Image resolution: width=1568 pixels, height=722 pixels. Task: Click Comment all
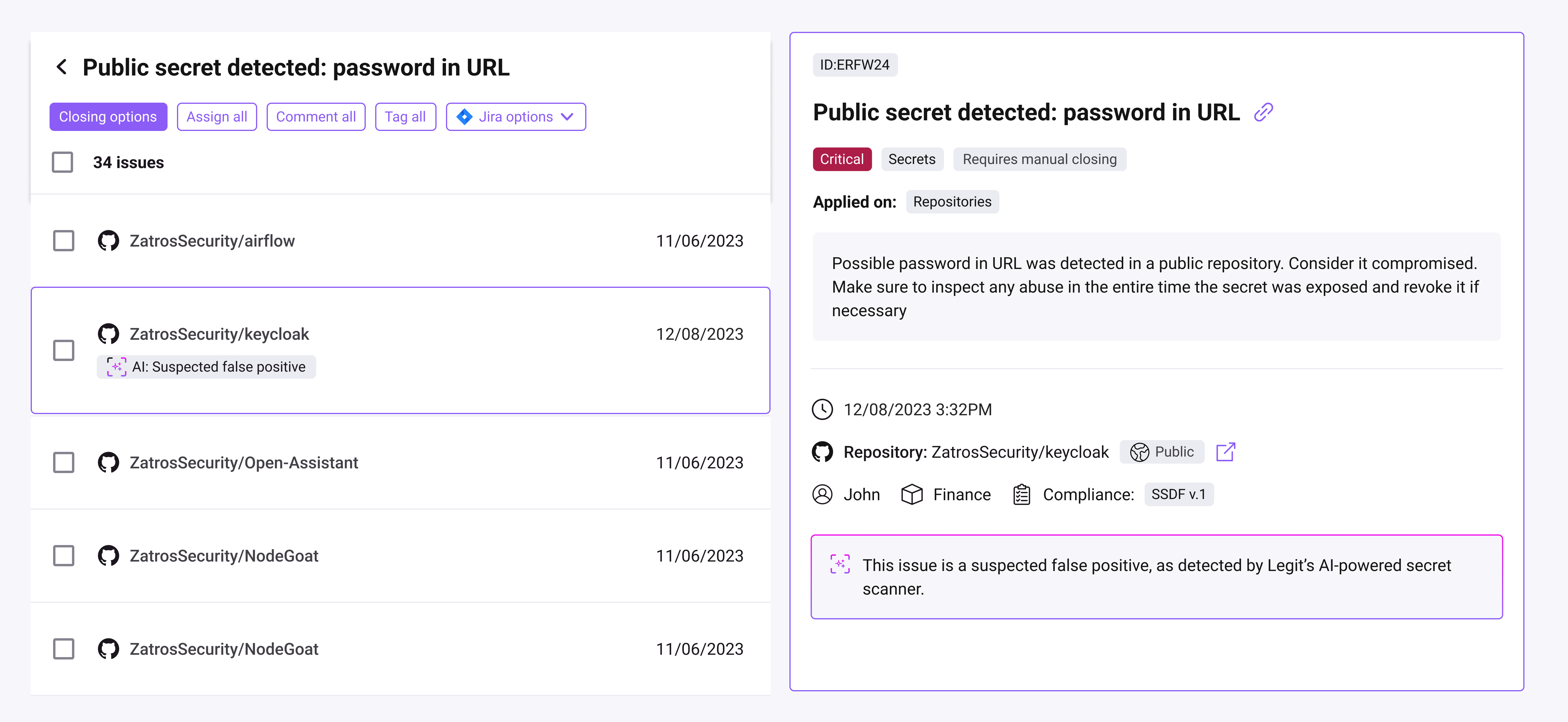(315, 116)
